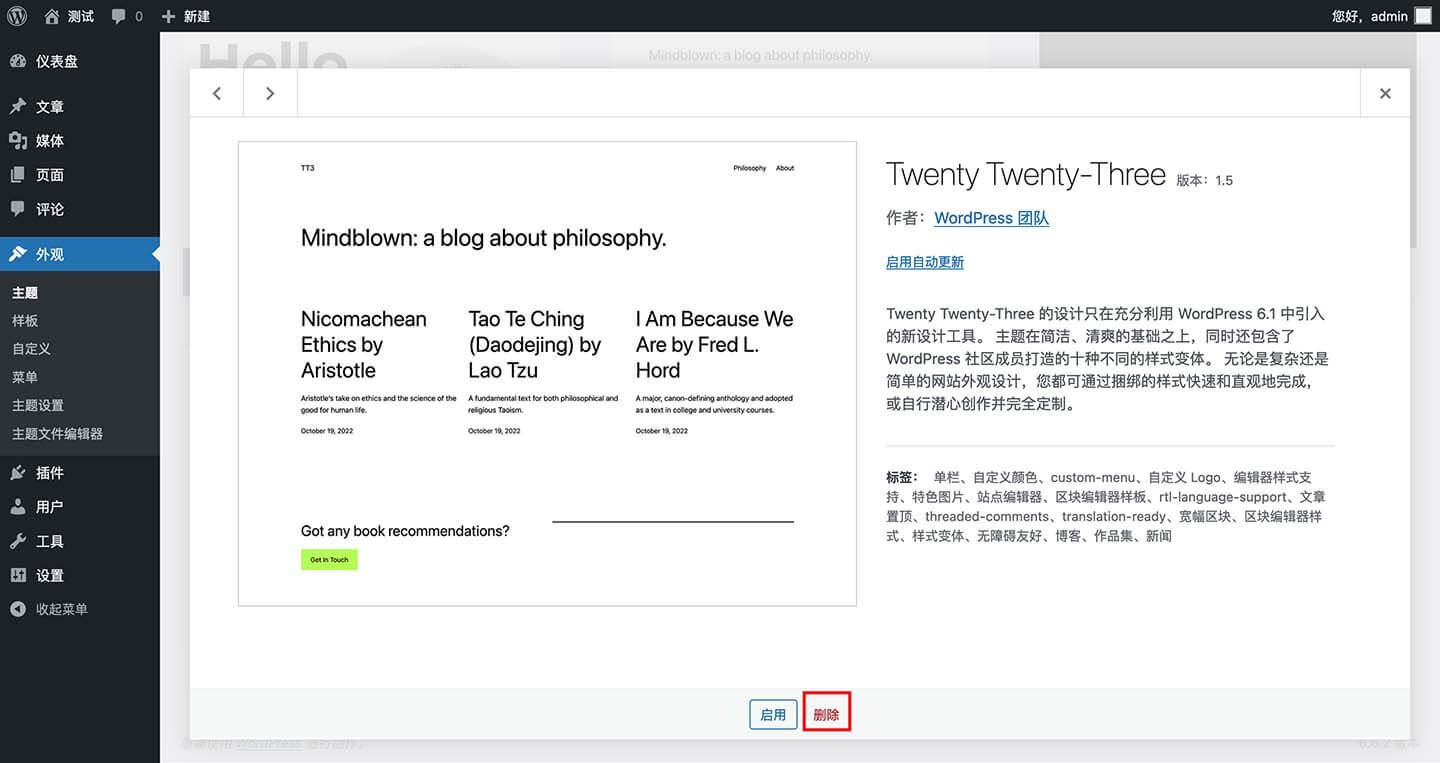The width and height of the screenshot is (1440, 763).
Task: Open 主题文件编辑器 theme file editor
Action: 57,434
